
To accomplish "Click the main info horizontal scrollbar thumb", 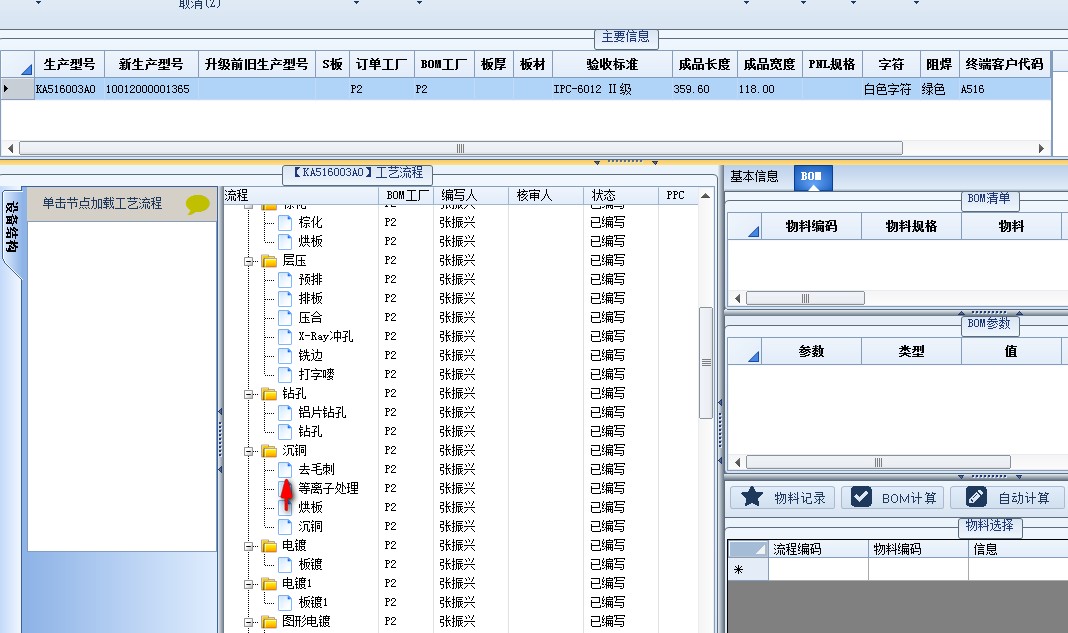I will tap(460, 149).
